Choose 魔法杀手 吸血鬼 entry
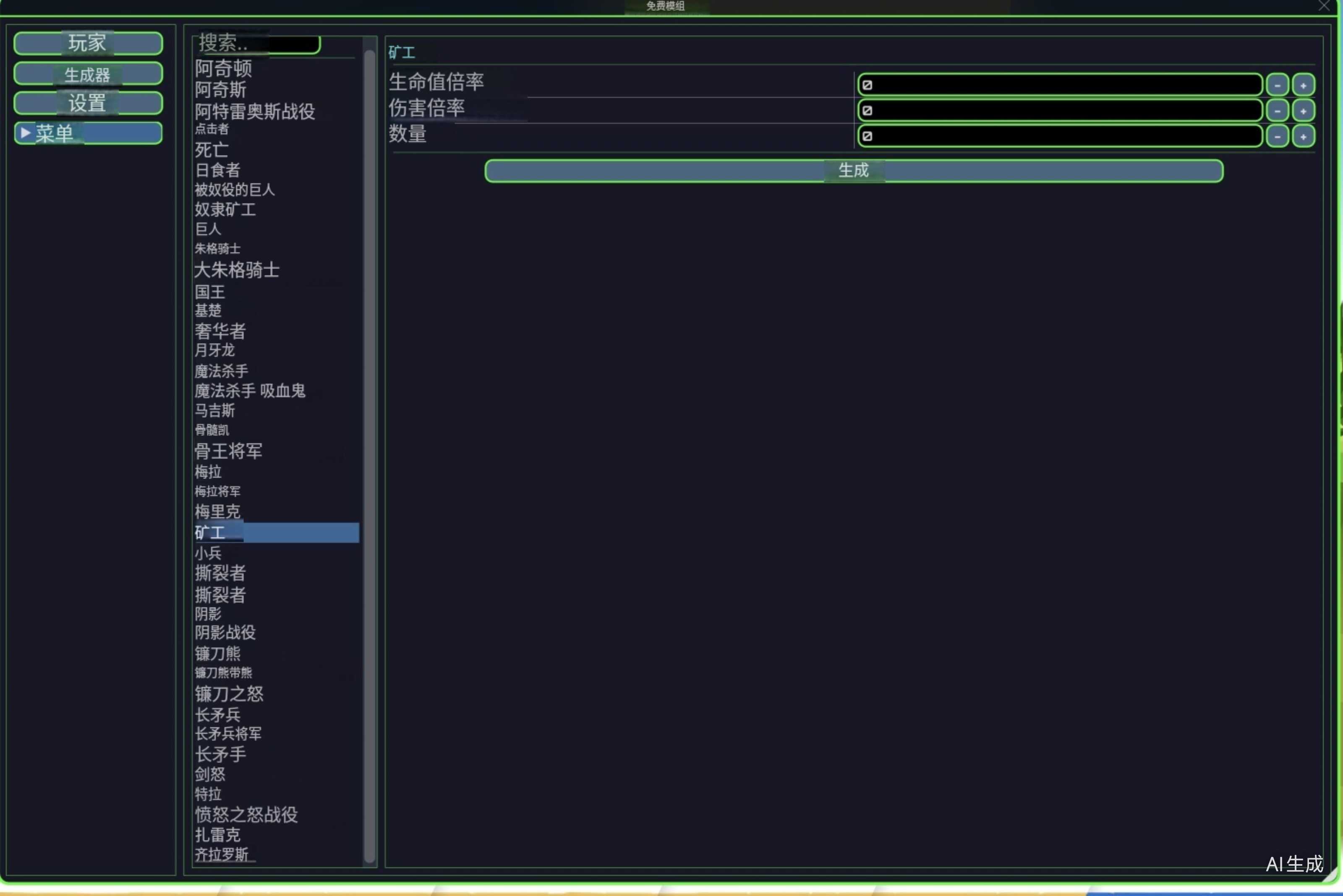Screen dimensions: 1343x896 coord(250,391)
